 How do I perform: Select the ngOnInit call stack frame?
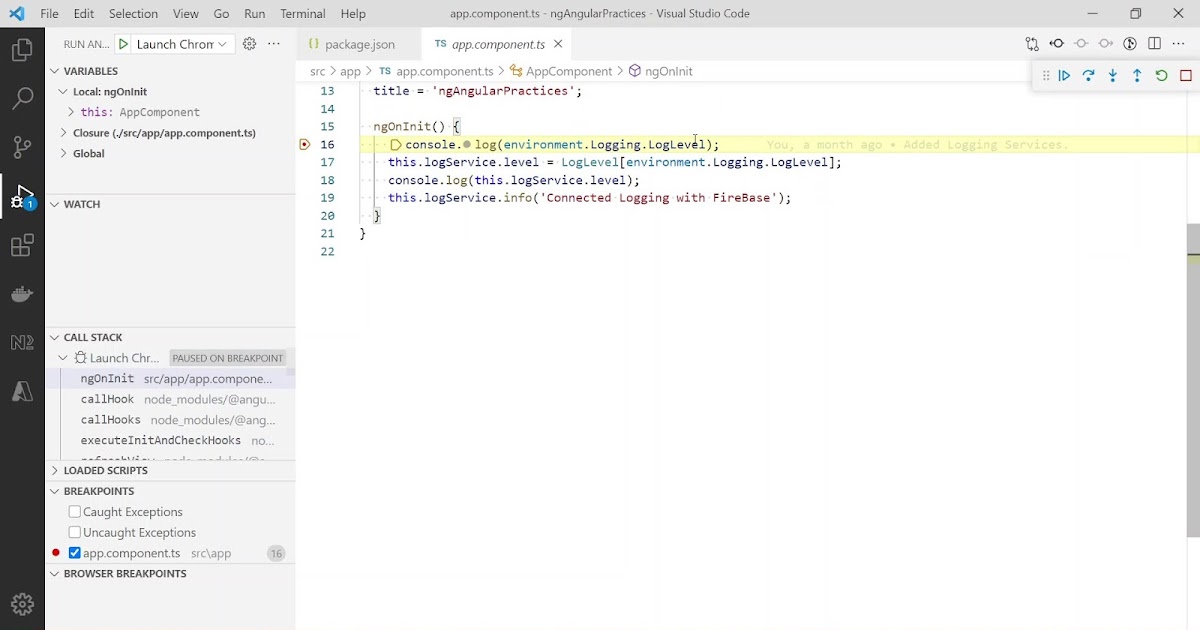(x=170, y=379)
